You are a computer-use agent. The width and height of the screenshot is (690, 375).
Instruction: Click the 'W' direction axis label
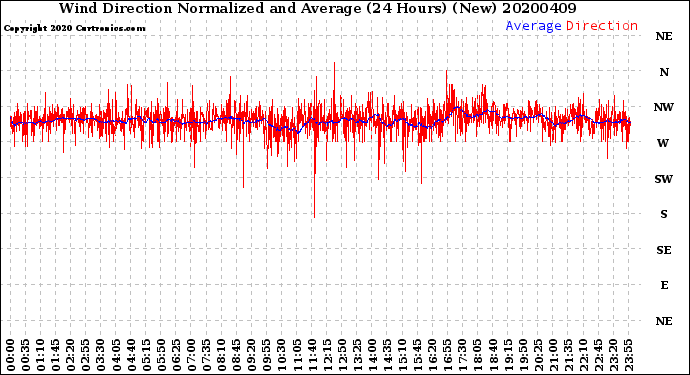[x=663, y=143]
